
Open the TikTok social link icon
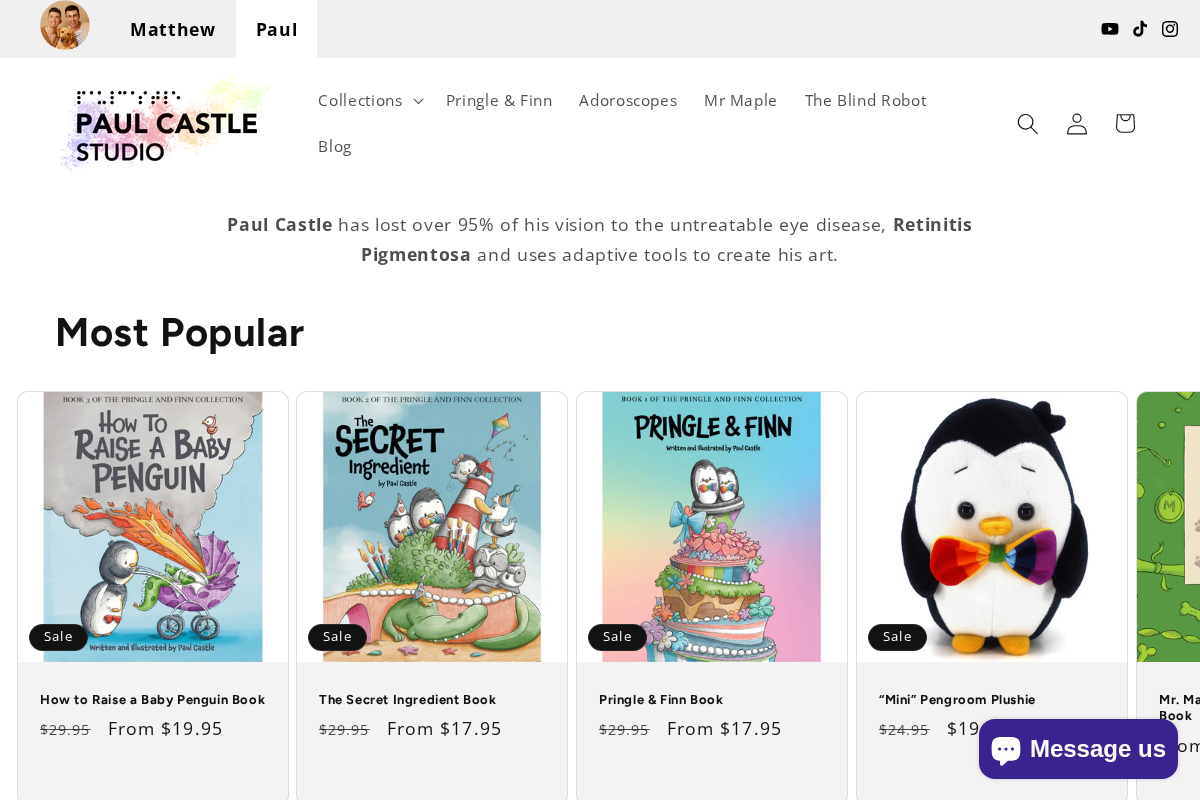click(1140, 29)
